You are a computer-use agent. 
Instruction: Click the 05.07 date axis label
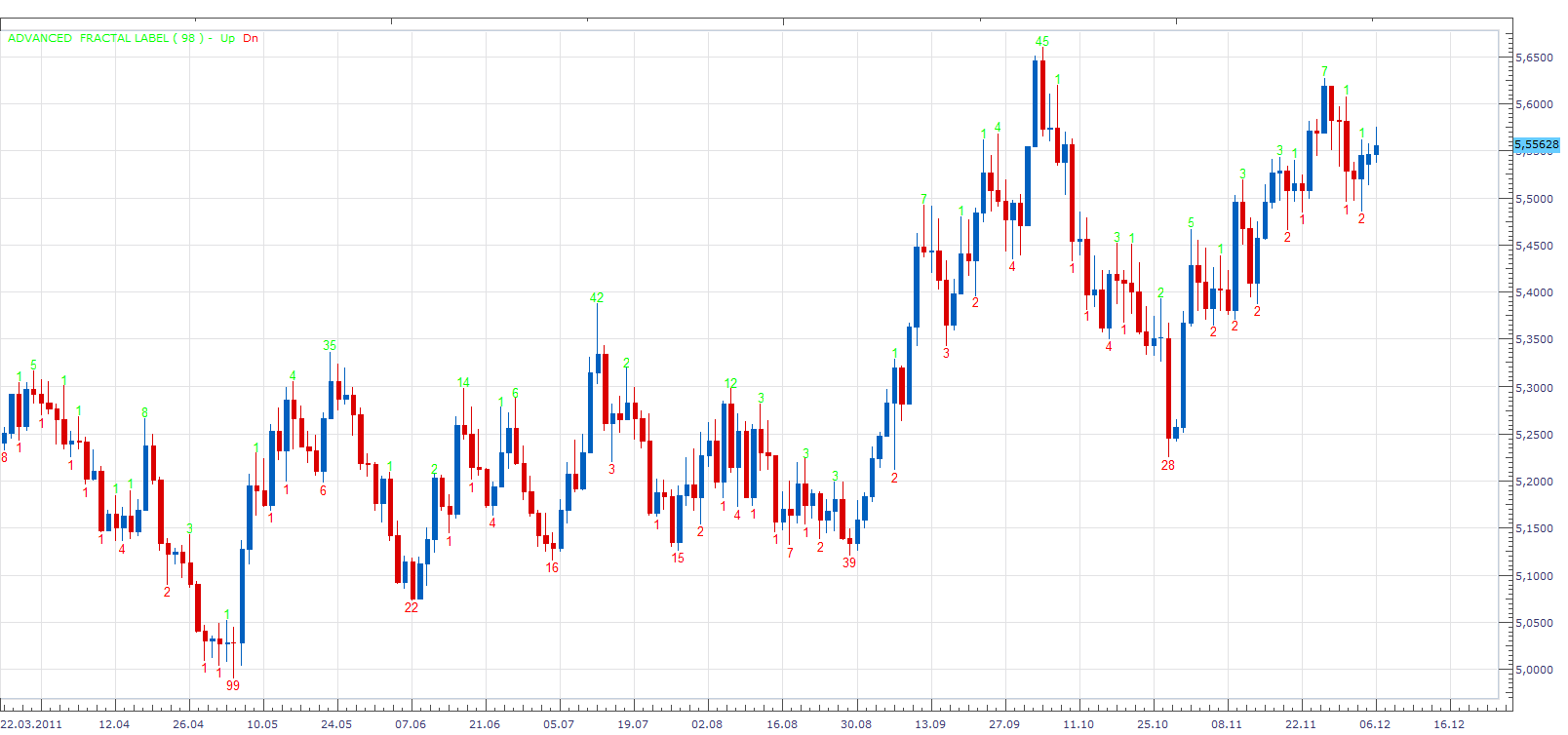coord(559,723)
